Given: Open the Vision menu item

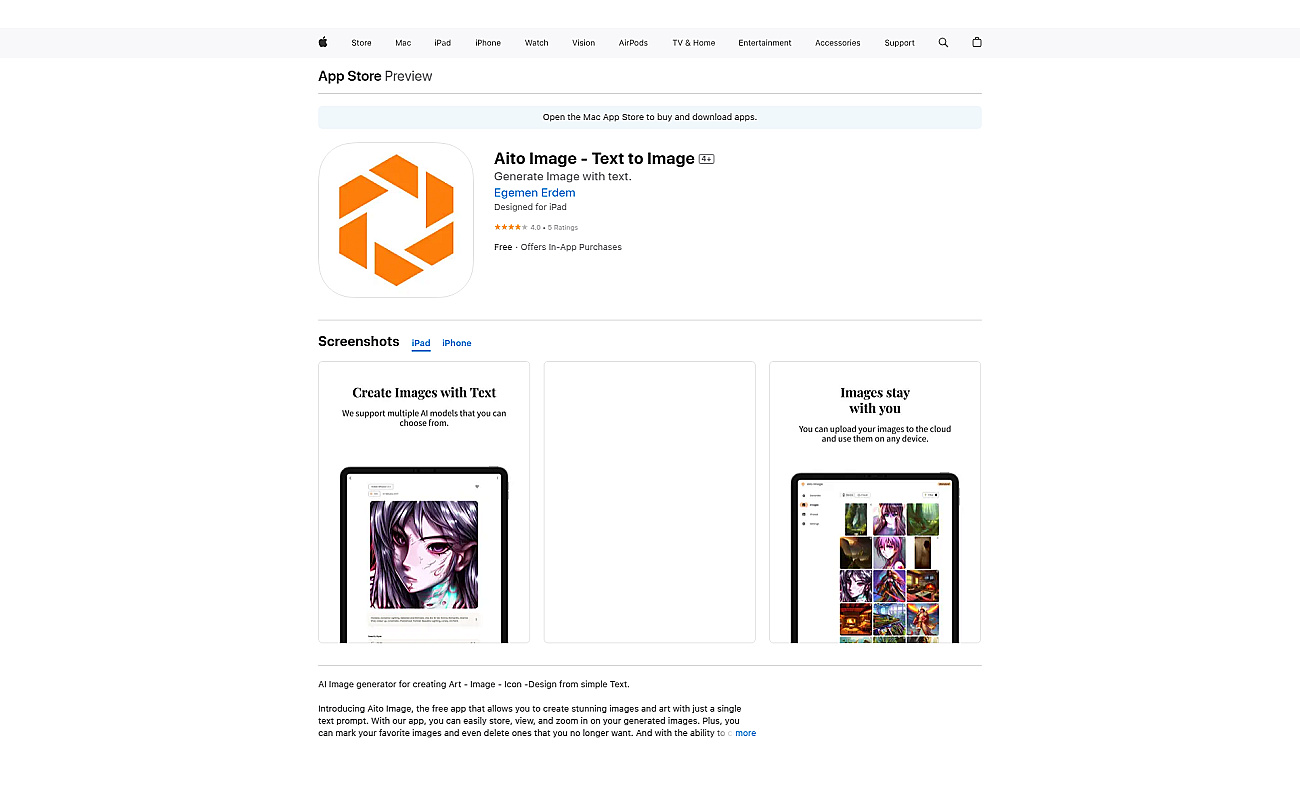Looking at the screenshot, I should pyautogui.click(x=584, y=43).
